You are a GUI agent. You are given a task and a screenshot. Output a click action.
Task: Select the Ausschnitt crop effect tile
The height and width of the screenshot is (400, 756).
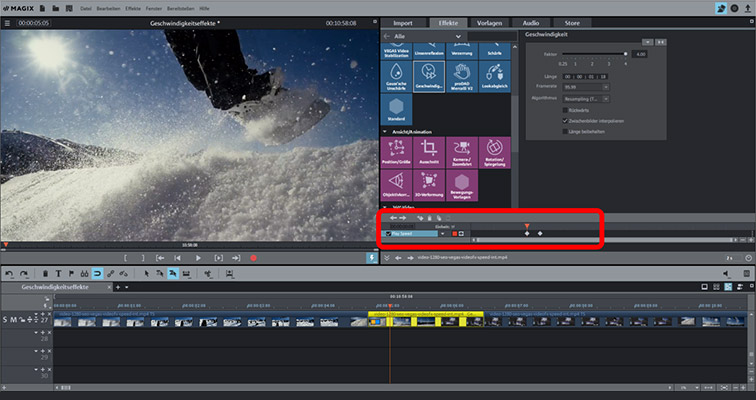(x=429, y=153)
